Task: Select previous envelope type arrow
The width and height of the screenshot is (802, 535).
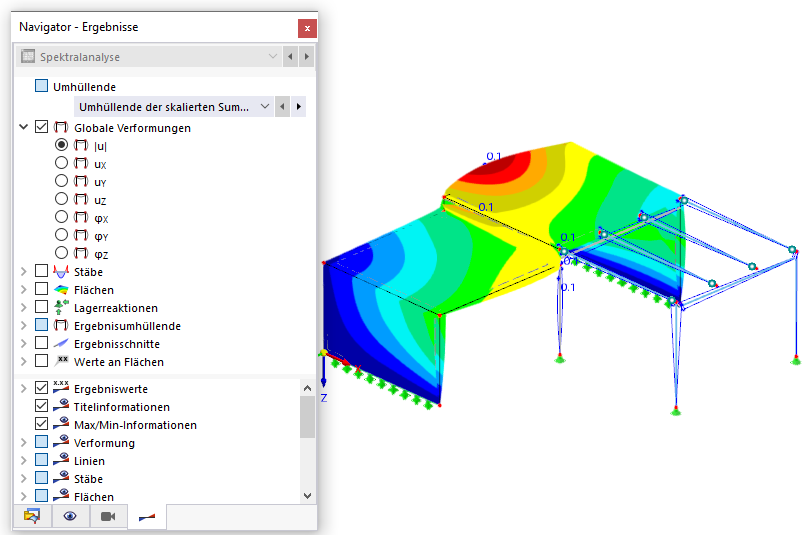Action: click(282, 106)
